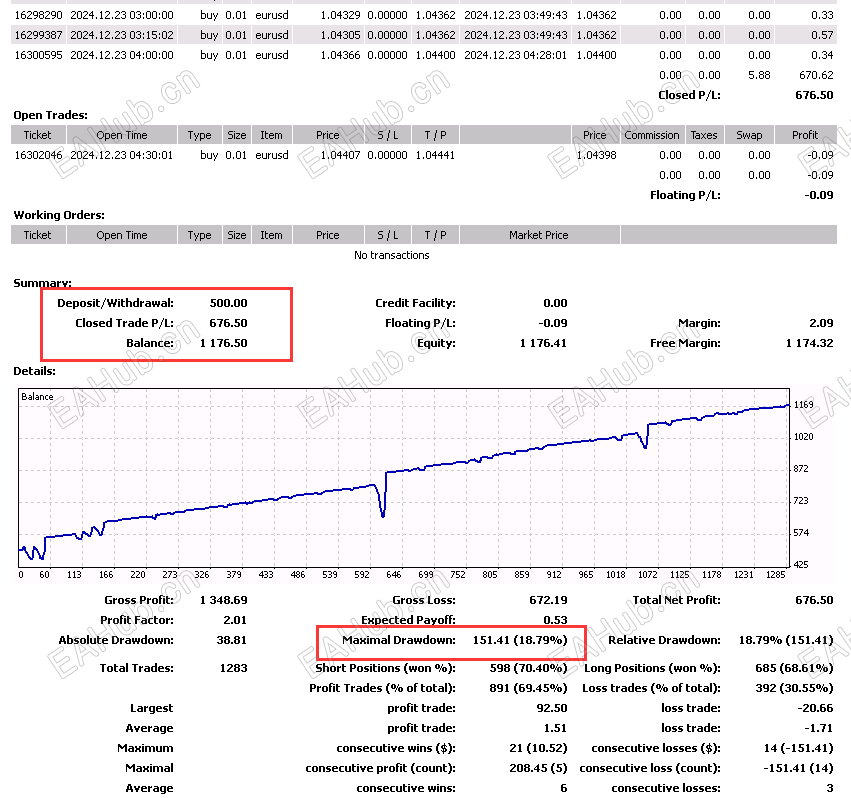Click the Commission column header in Open Trades
The image size is (851, 798).
point(651,135)
